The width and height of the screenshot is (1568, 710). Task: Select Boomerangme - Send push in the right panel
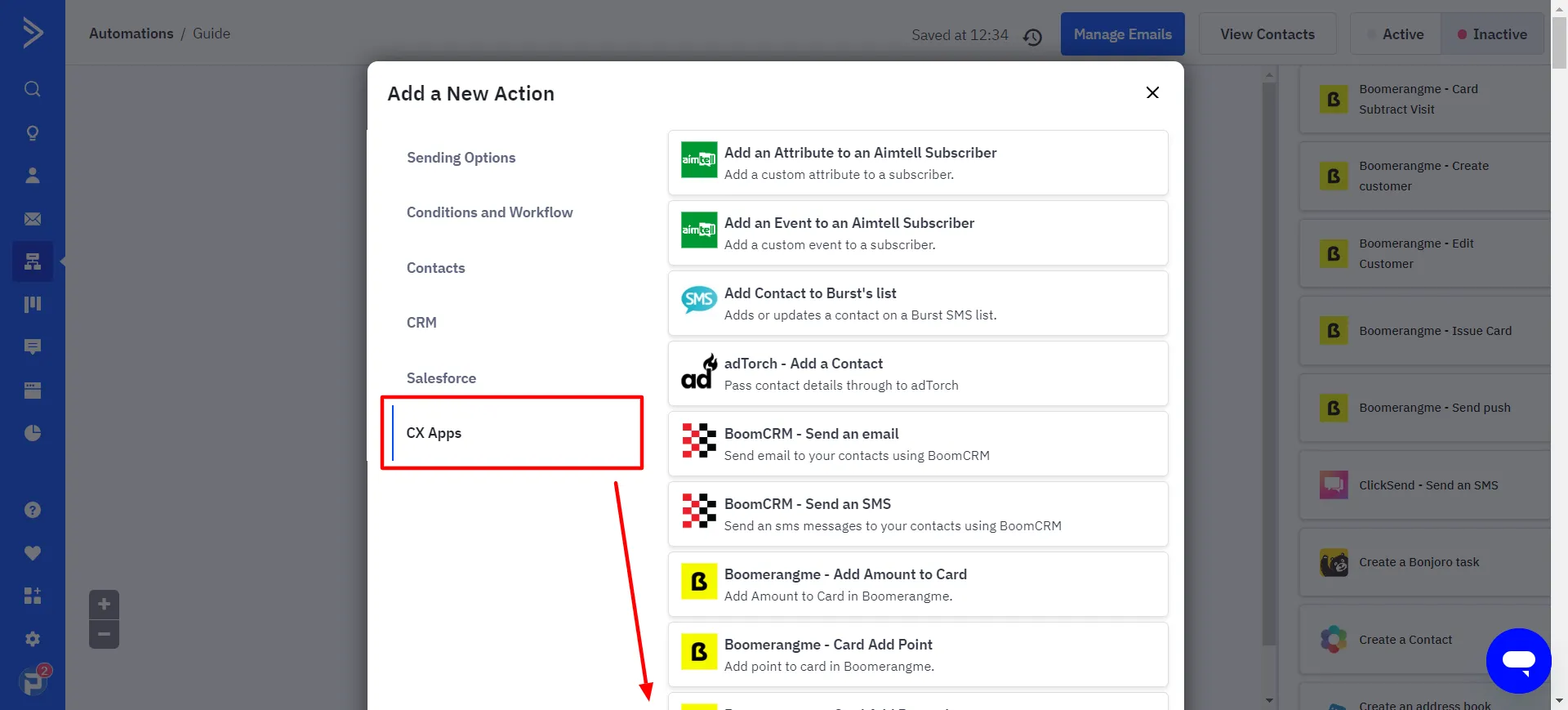(1425, 408)
